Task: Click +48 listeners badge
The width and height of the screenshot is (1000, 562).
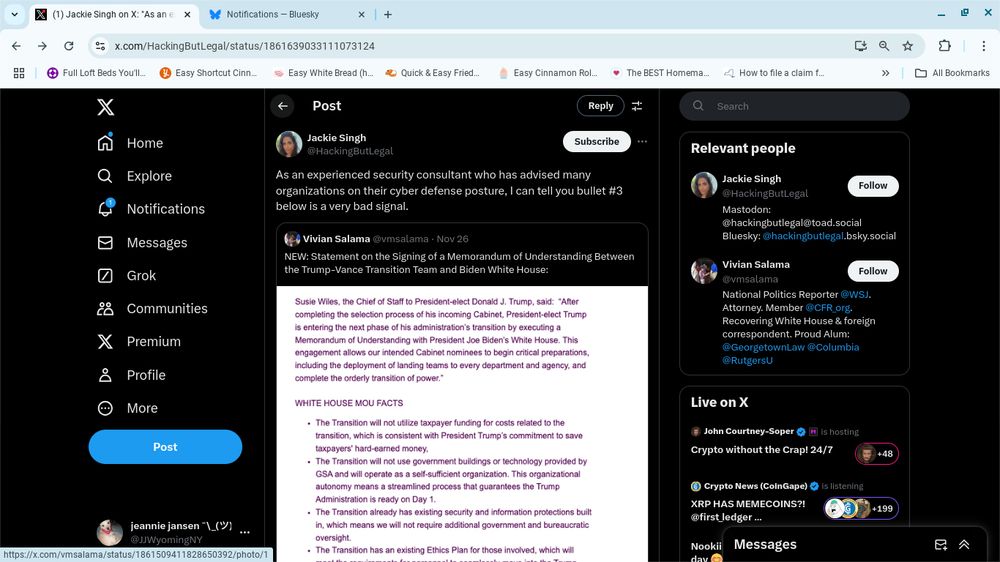Action: click(877, 454)
